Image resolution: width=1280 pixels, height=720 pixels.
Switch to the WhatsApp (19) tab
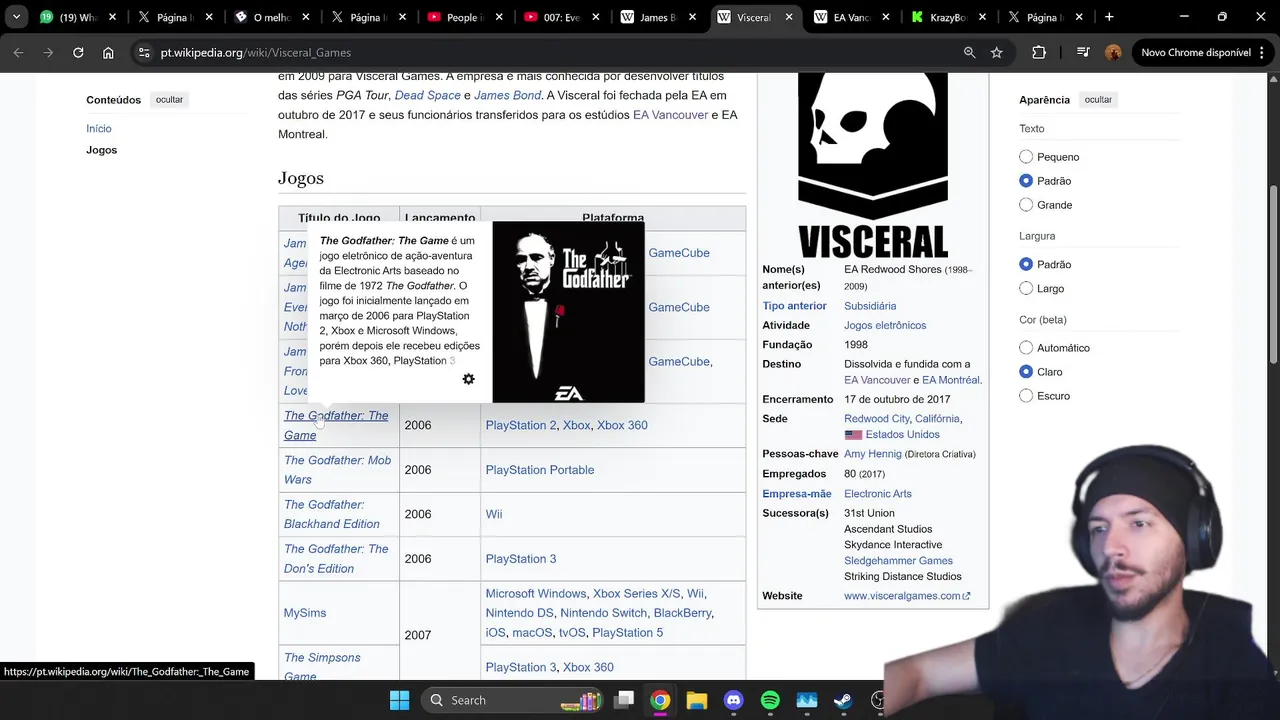tap(77, 17)
